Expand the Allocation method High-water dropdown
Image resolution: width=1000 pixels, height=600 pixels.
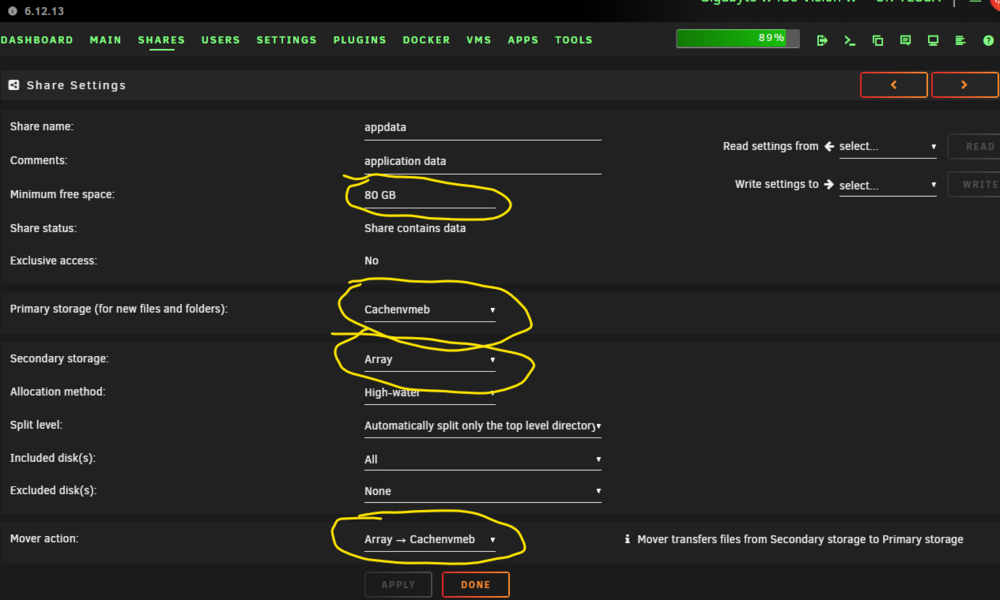pos(430,393)
